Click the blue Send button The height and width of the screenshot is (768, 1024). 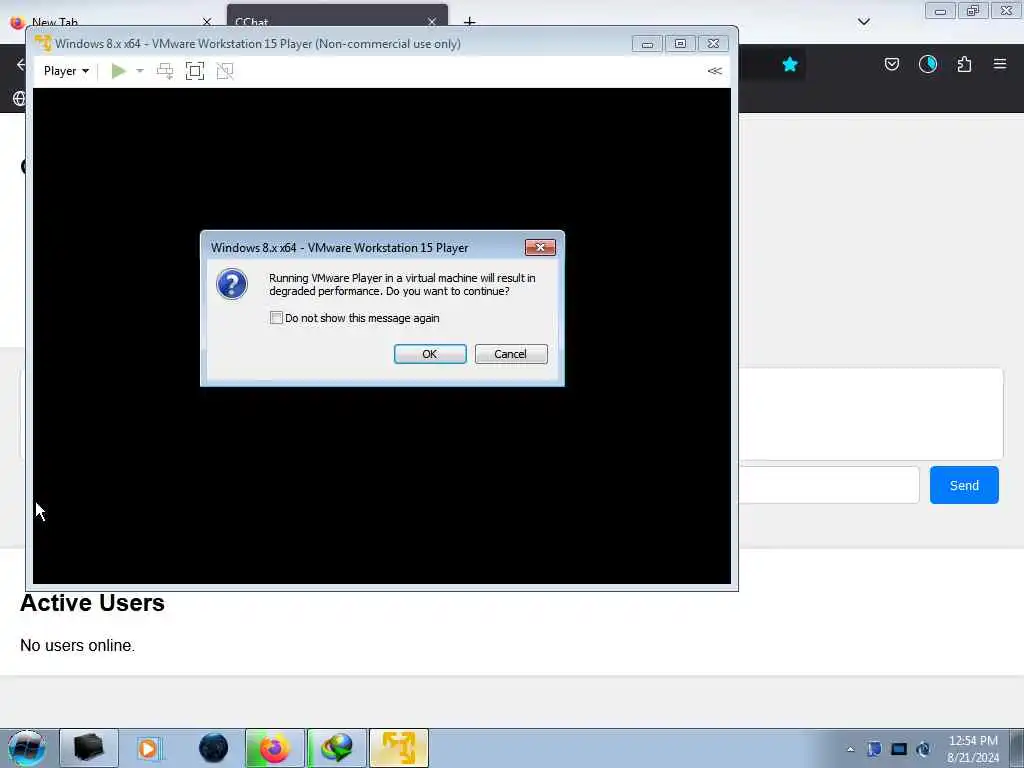(964, 485)
